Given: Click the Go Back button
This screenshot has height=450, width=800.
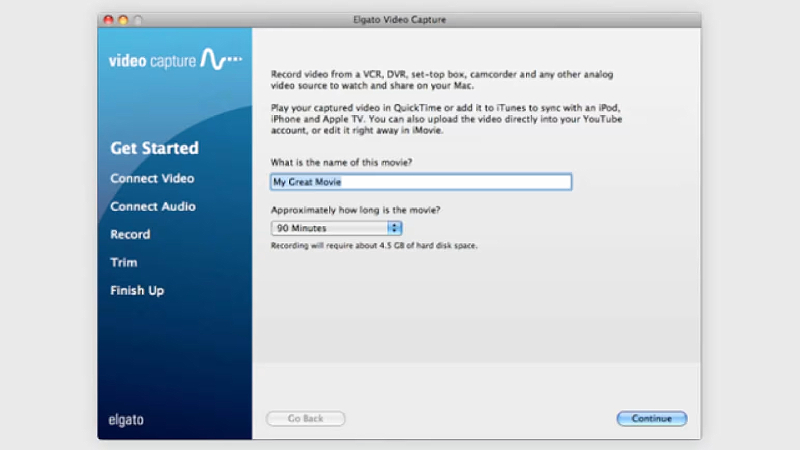Looking at the screenshot, I should tap(306, 418).
